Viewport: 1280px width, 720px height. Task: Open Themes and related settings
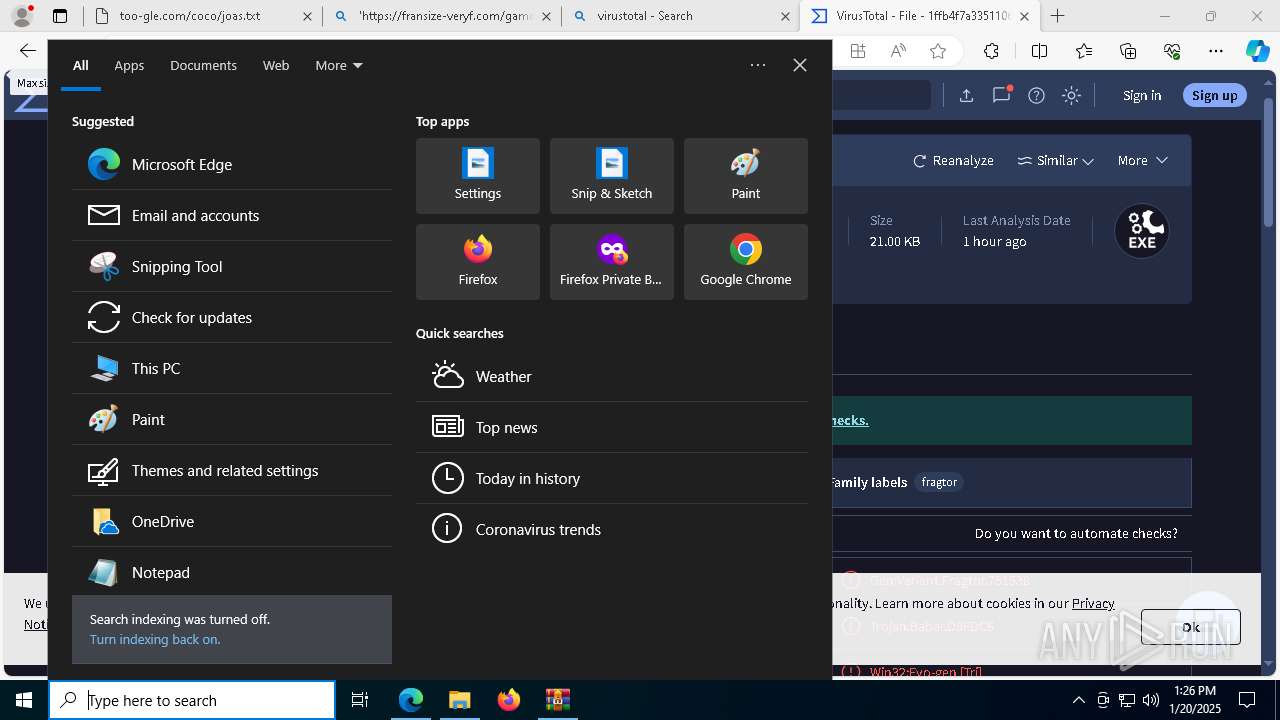232,470
